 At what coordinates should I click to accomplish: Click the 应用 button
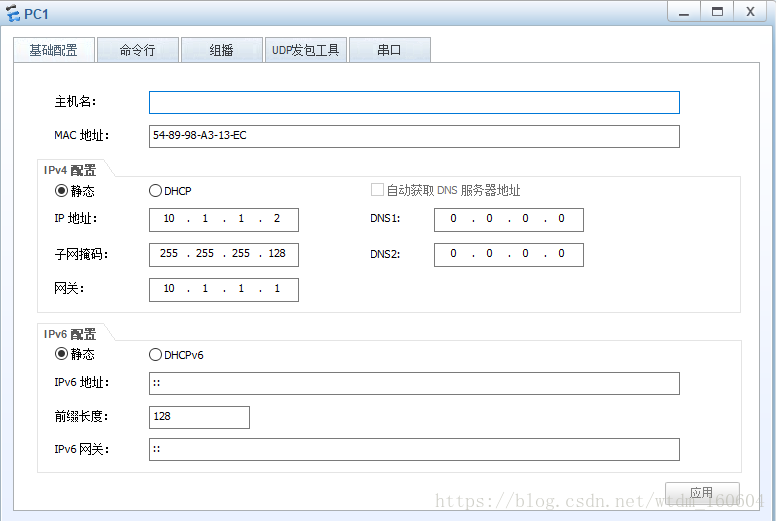(702, 493)
